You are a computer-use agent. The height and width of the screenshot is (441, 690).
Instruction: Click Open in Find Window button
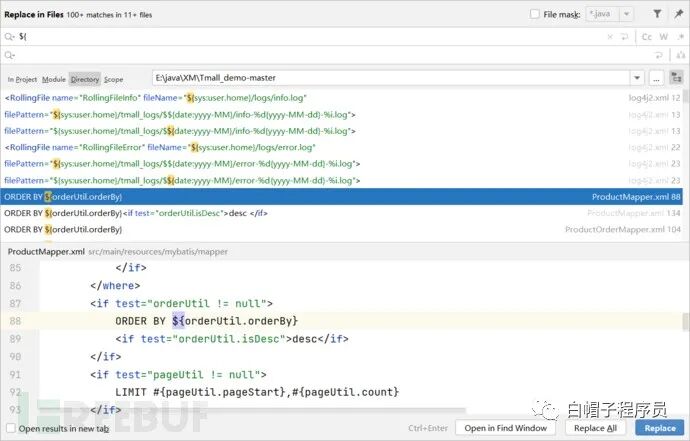[x=506, y=428]
